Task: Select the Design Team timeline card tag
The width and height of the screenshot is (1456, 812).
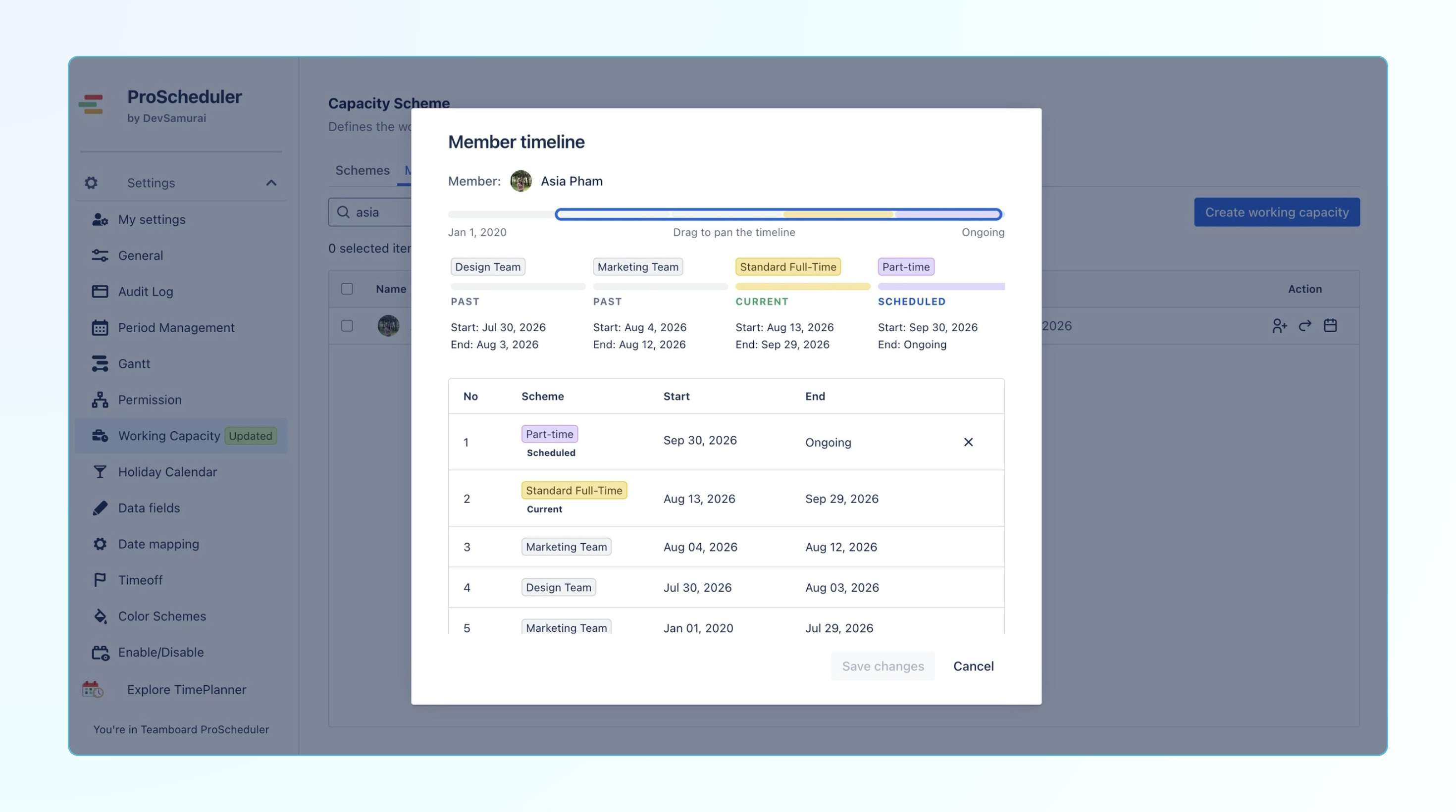Action: tap(488, 267)
